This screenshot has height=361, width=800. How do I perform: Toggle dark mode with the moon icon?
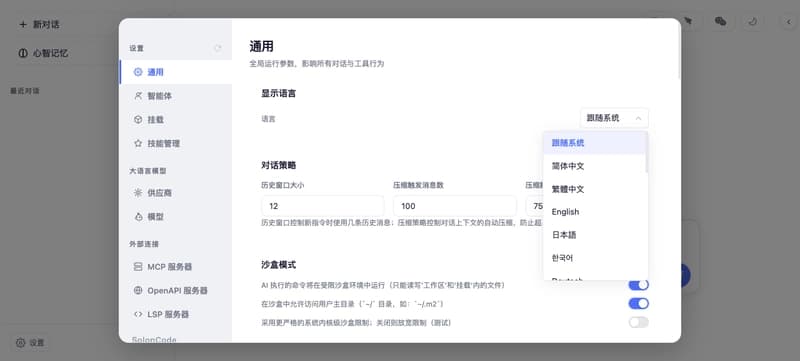tap(753, 21)
